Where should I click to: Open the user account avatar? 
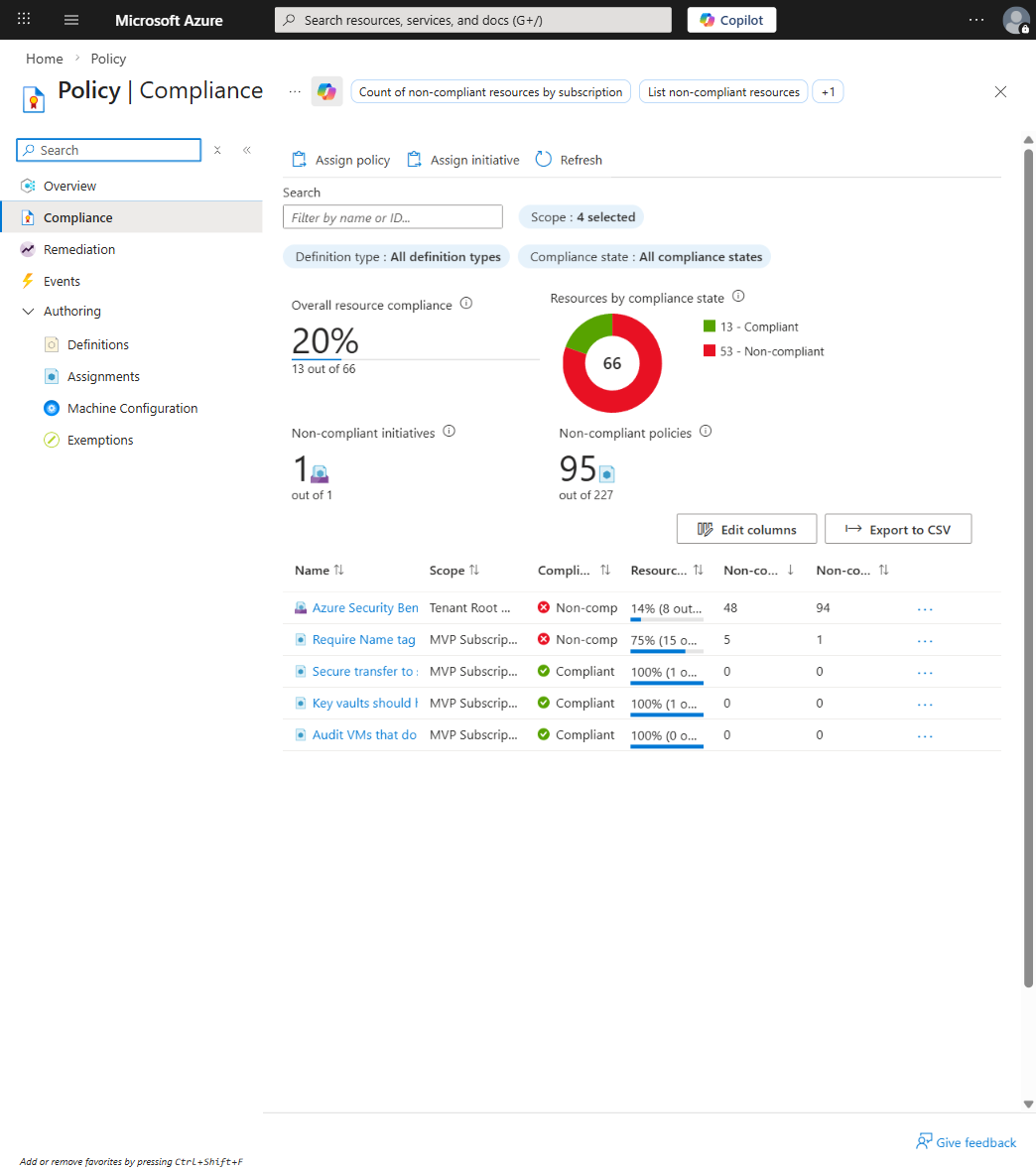(1016, 20)
